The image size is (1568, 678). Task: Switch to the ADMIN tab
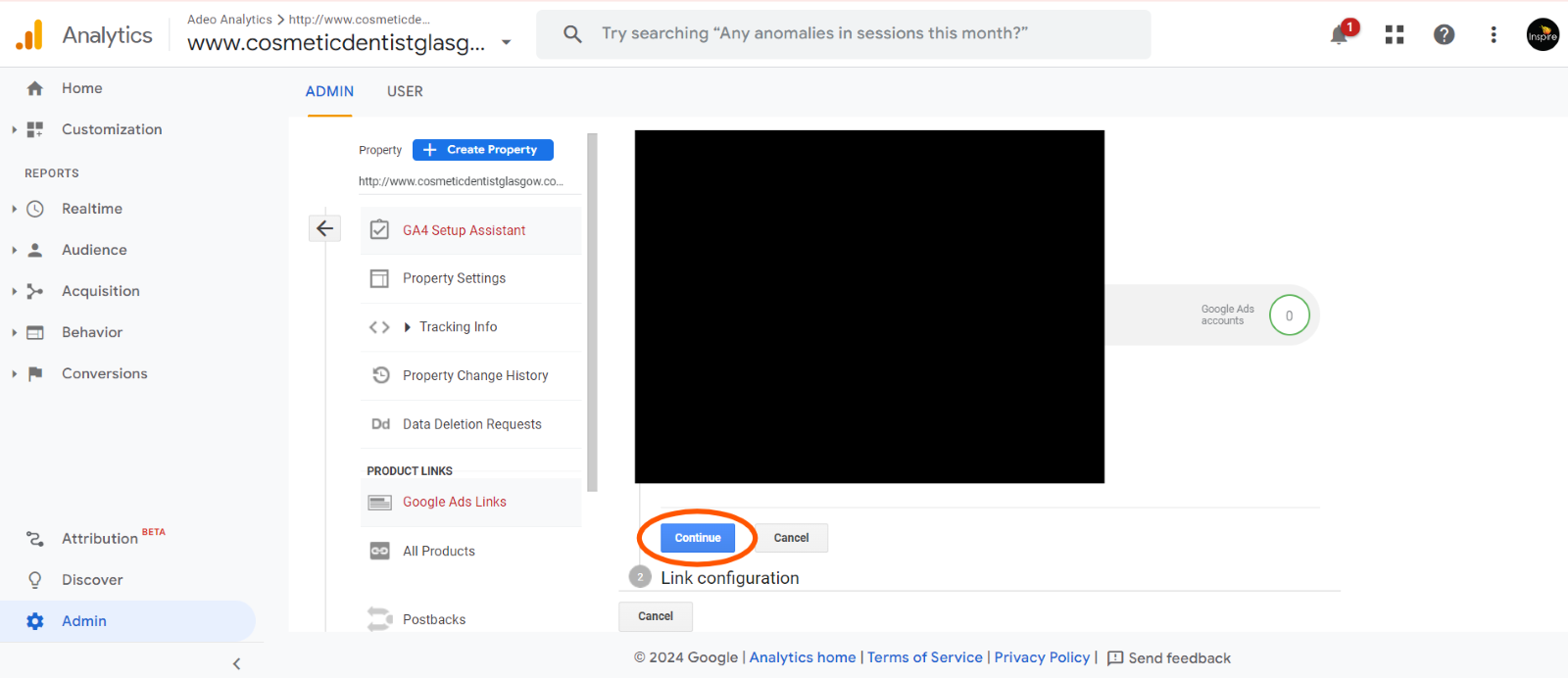329,91
